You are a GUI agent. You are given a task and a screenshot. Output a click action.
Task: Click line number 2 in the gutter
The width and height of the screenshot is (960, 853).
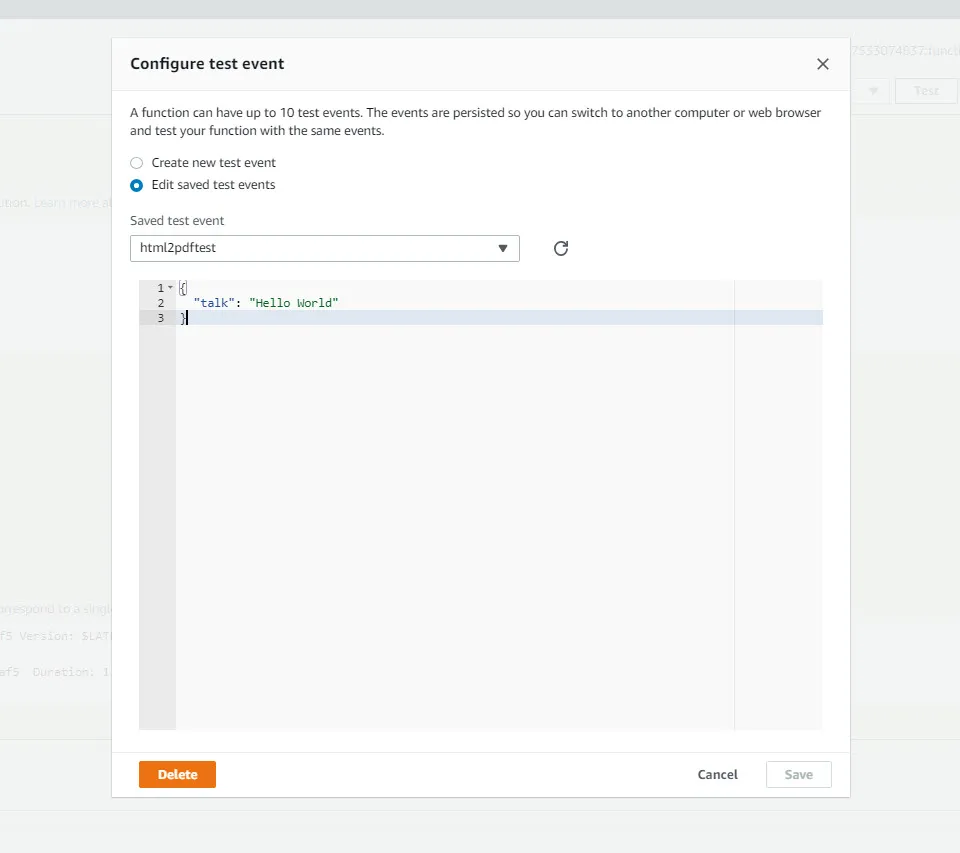[160, 303]
